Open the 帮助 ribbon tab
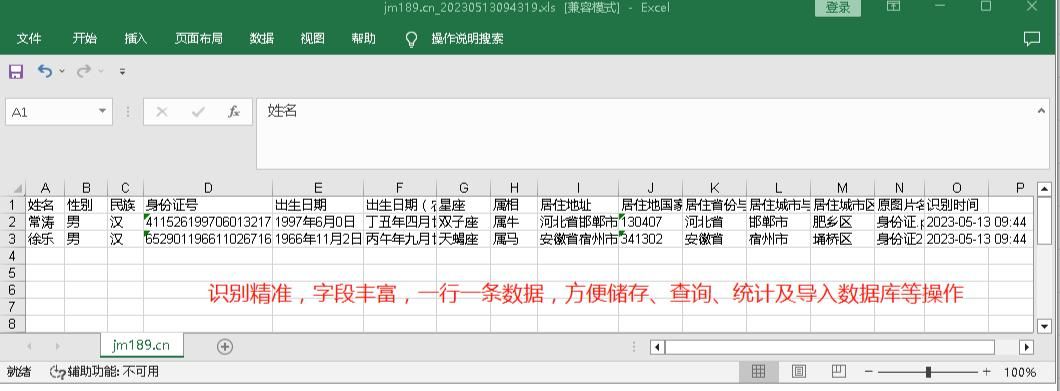Image resolution: width=1060 pixels, height=391 pixels. (x=363, y=39)
